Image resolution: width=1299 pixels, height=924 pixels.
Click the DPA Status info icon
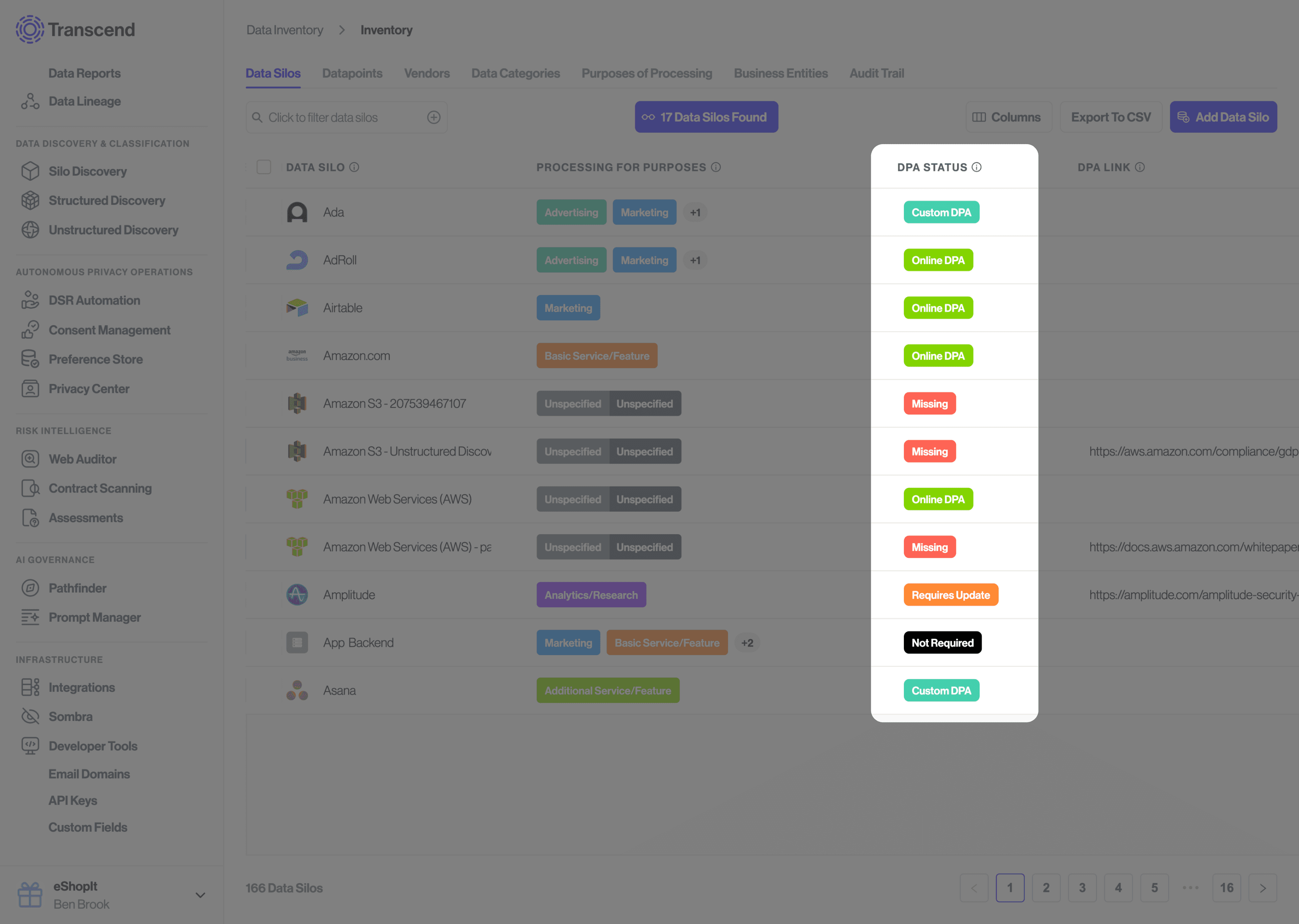[x=977, y=167]
